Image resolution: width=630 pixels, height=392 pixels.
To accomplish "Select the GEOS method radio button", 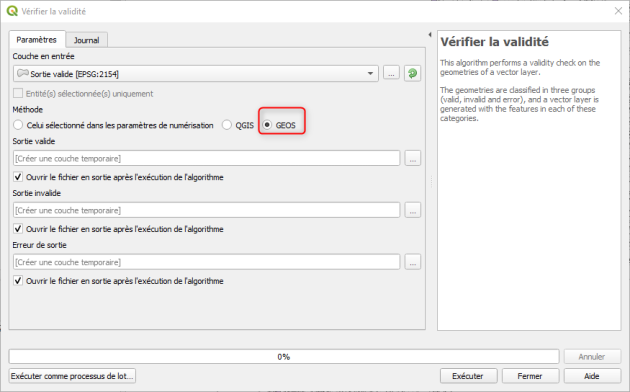I will [x=267, y=125].
